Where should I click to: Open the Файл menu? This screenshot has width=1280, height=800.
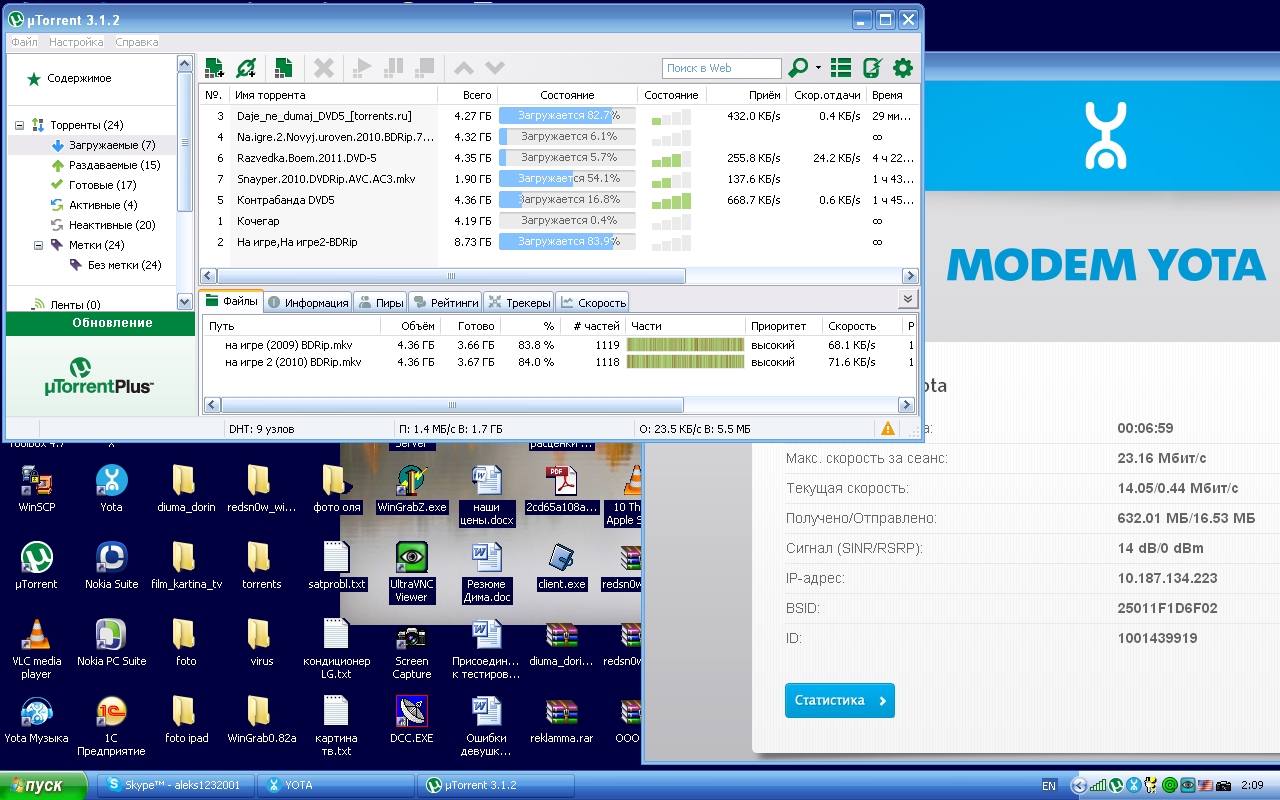[25, 42]
